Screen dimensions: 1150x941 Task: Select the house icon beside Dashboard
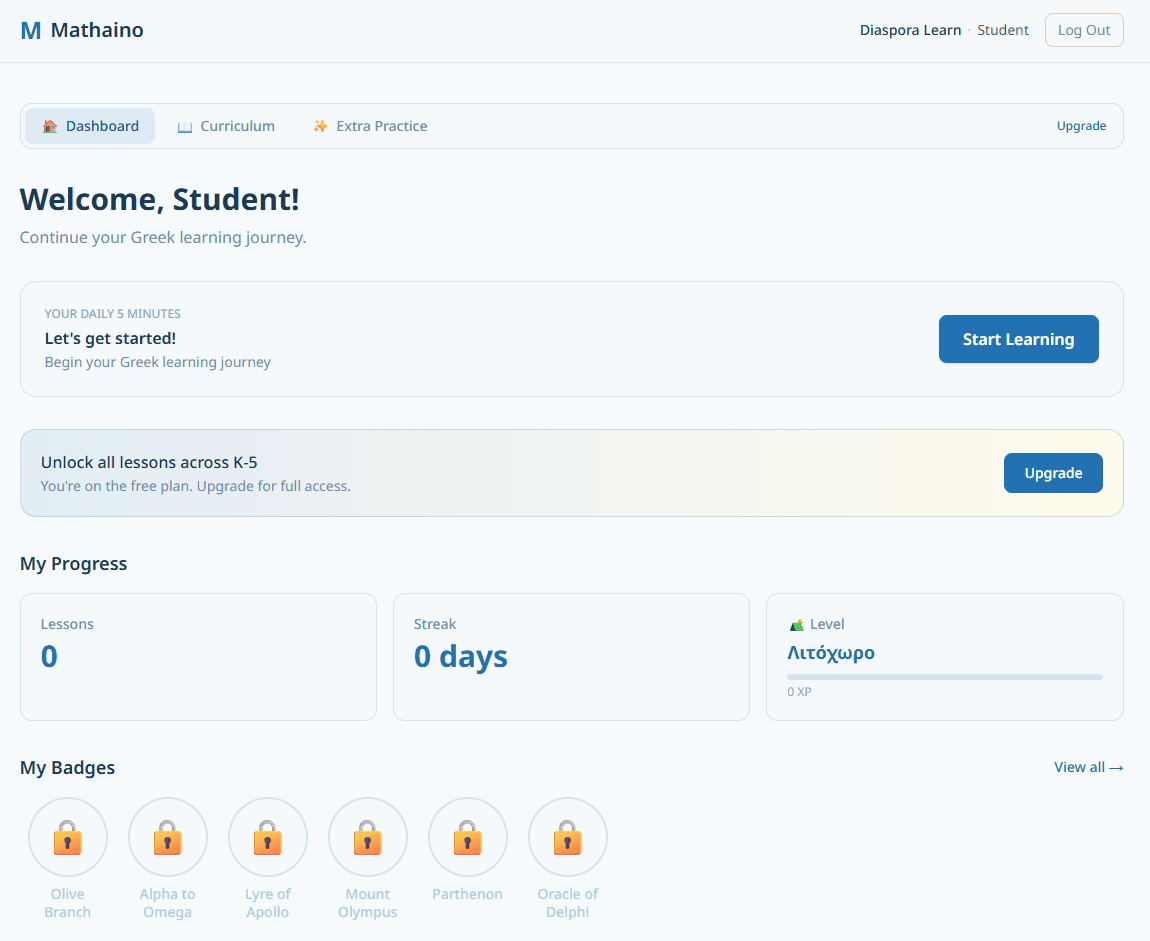point(49,125)
